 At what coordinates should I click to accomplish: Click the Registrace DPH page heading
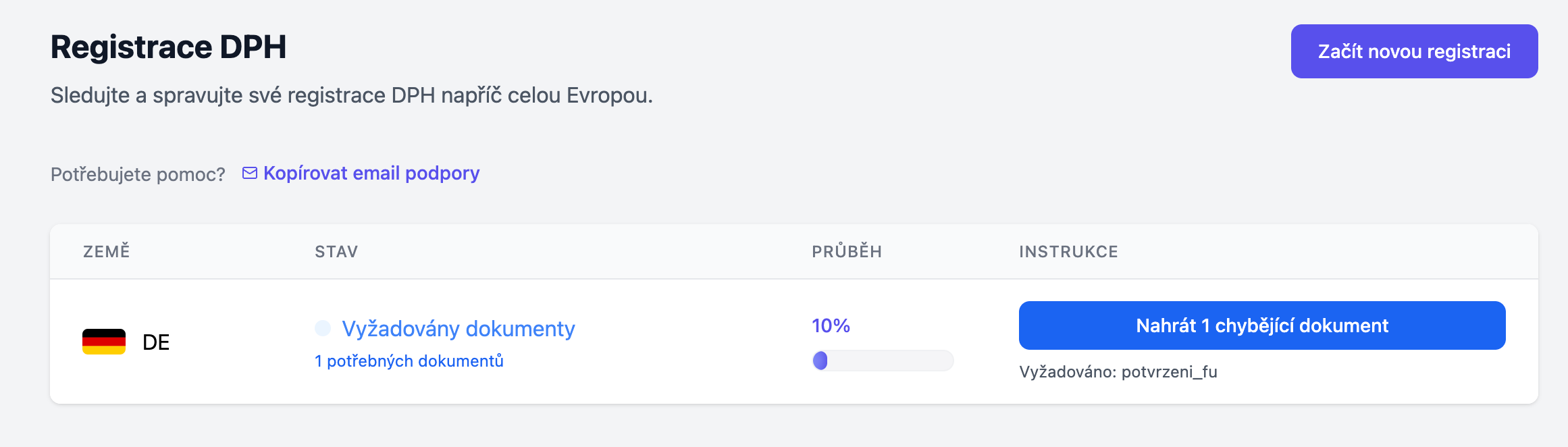point(169,47)
